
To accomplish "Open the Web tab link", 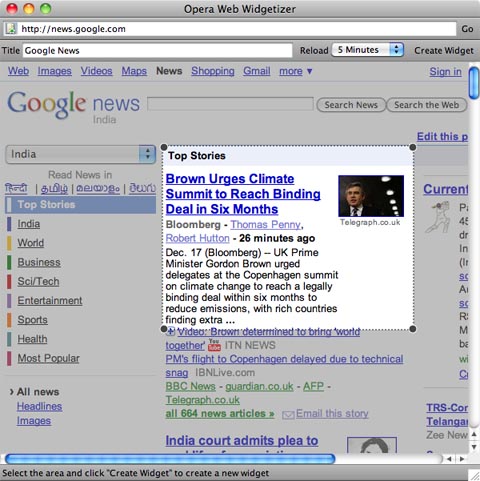I will [x=18, y=71].
